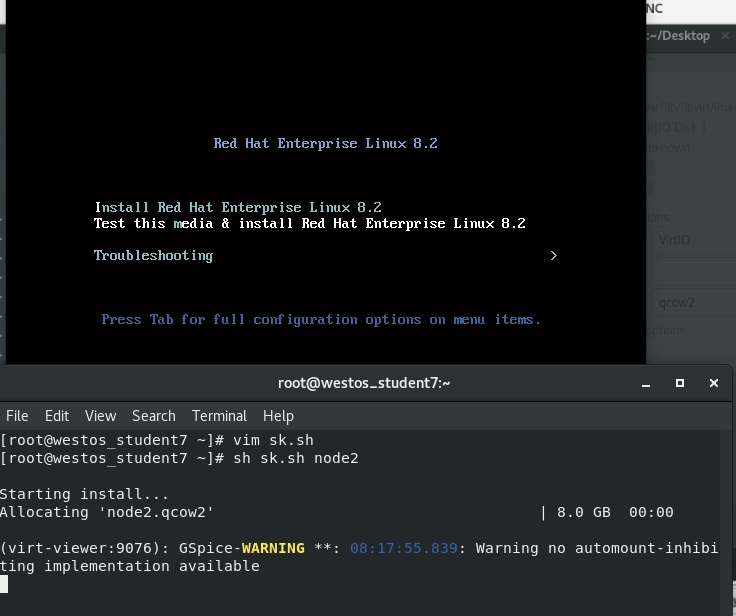Maximize the root@westos_student7 terminal window

[x=680, y=383]
